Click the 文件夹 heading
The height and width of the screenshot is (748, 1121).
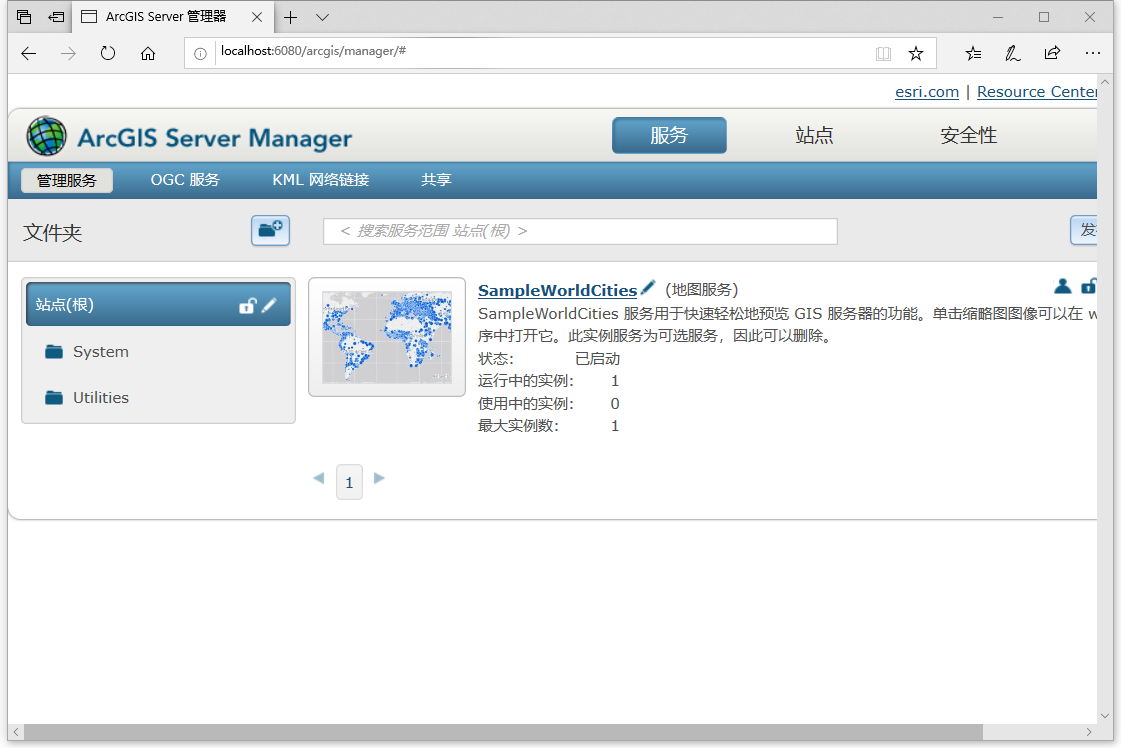(x=52, y=232)
